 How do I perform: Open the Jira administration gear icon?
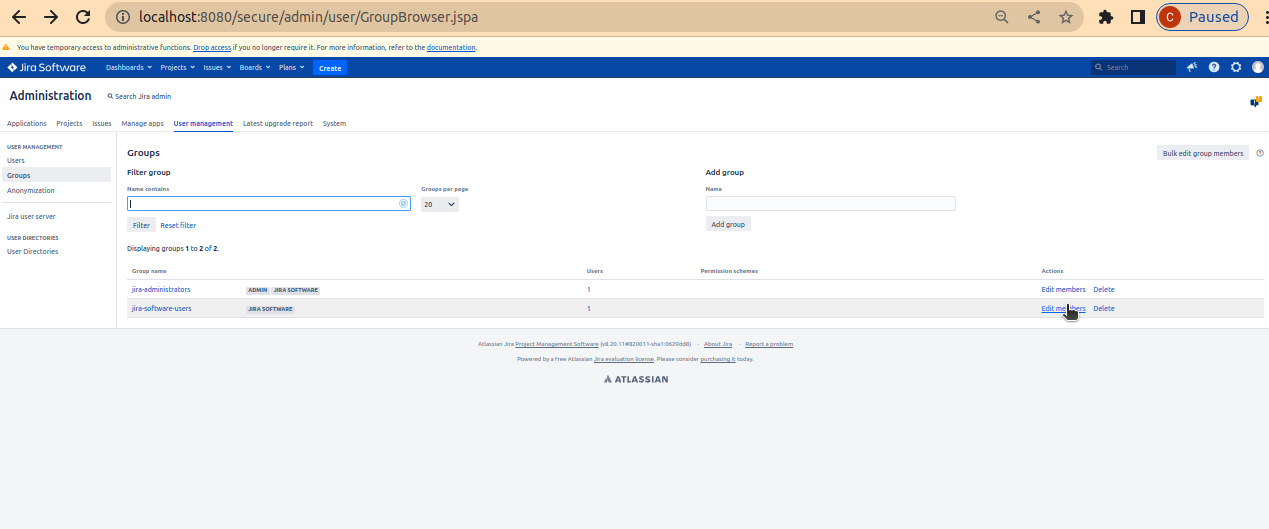1236,67
